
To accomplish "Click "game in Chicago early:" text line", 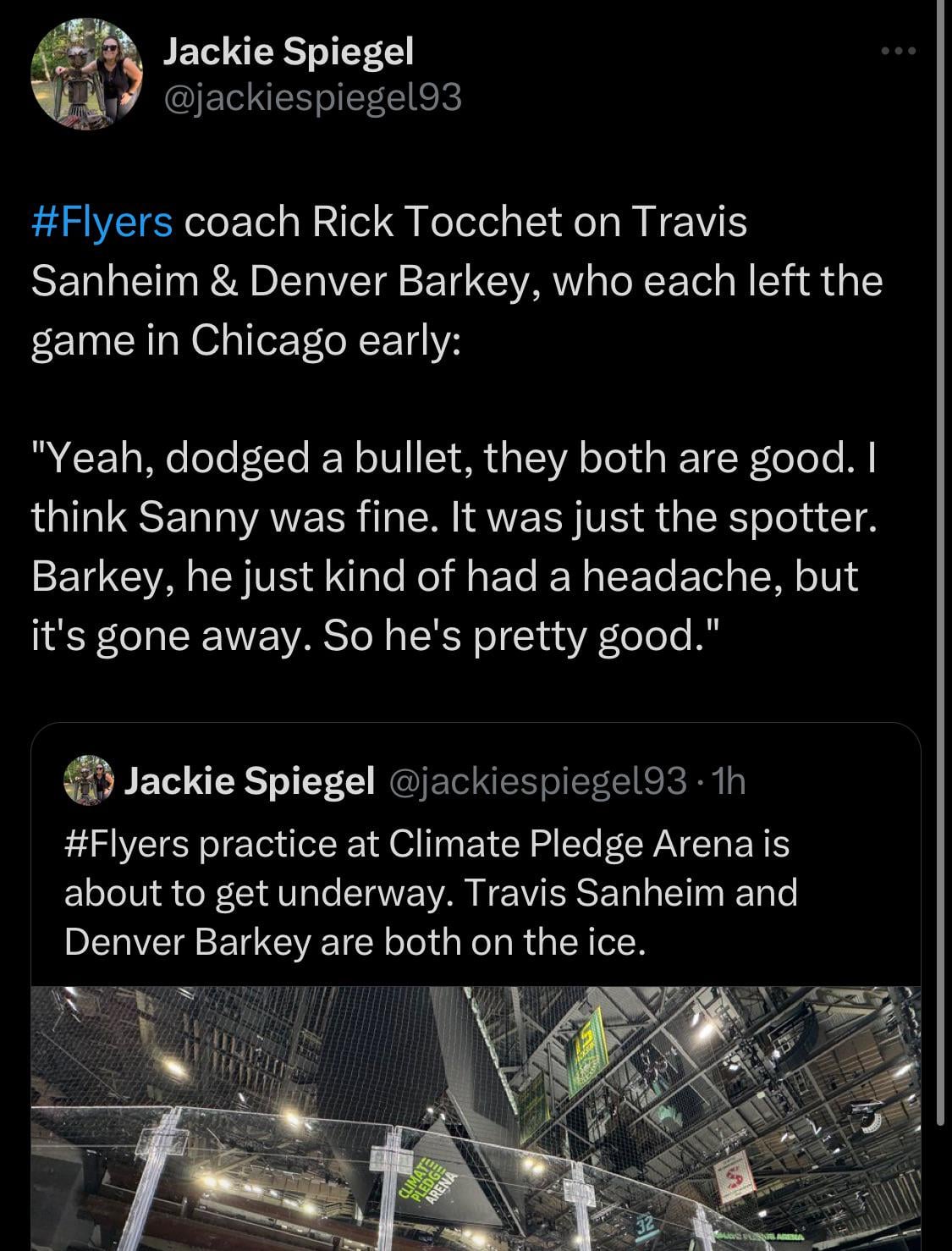I will (x=245, y=339).
